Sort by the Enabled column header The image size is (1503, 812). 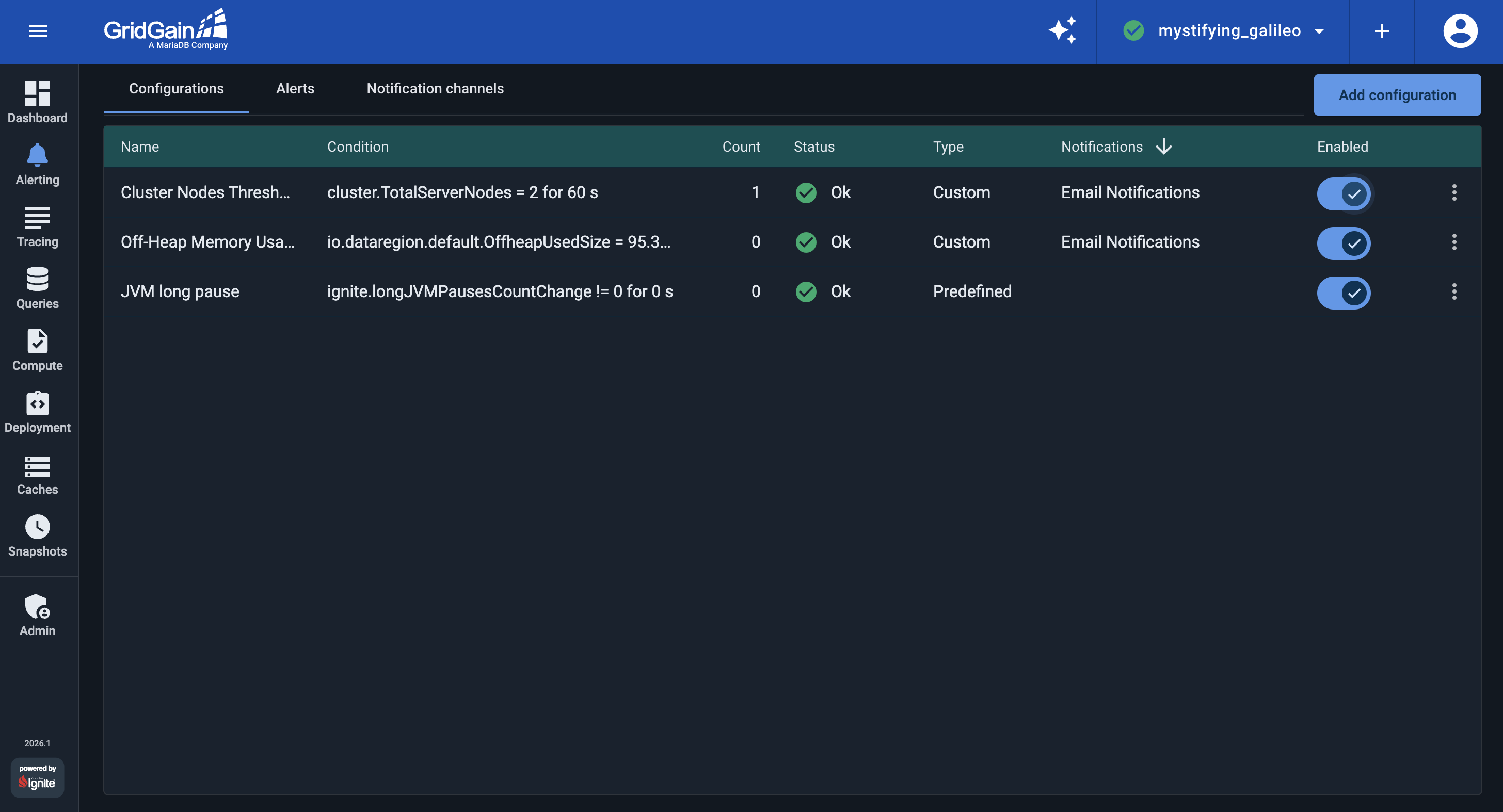(x=1342, y=147)
